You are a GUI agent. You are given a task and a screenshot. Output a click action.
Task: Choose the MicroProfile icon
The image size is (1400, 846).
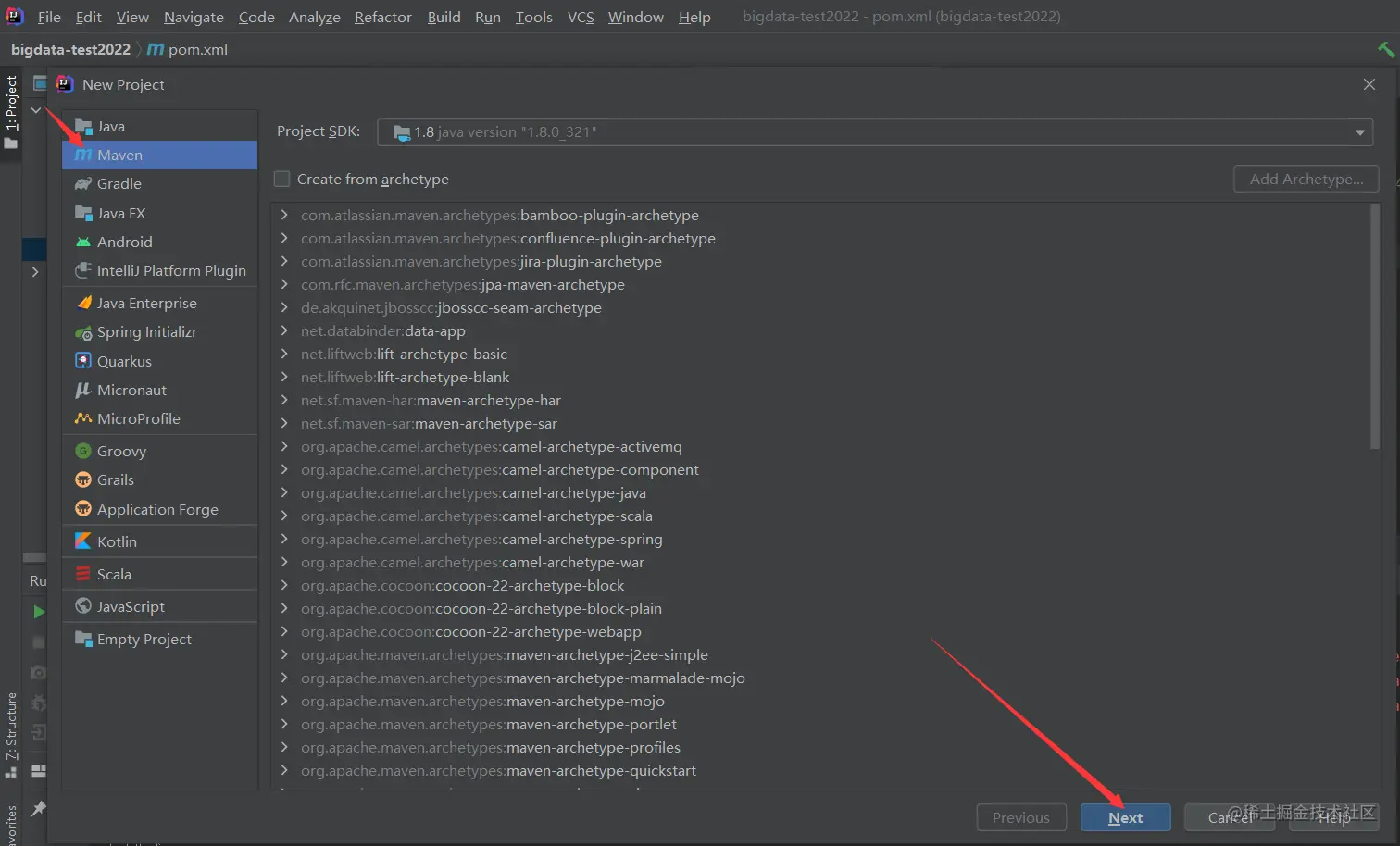(x=83, y=418)
